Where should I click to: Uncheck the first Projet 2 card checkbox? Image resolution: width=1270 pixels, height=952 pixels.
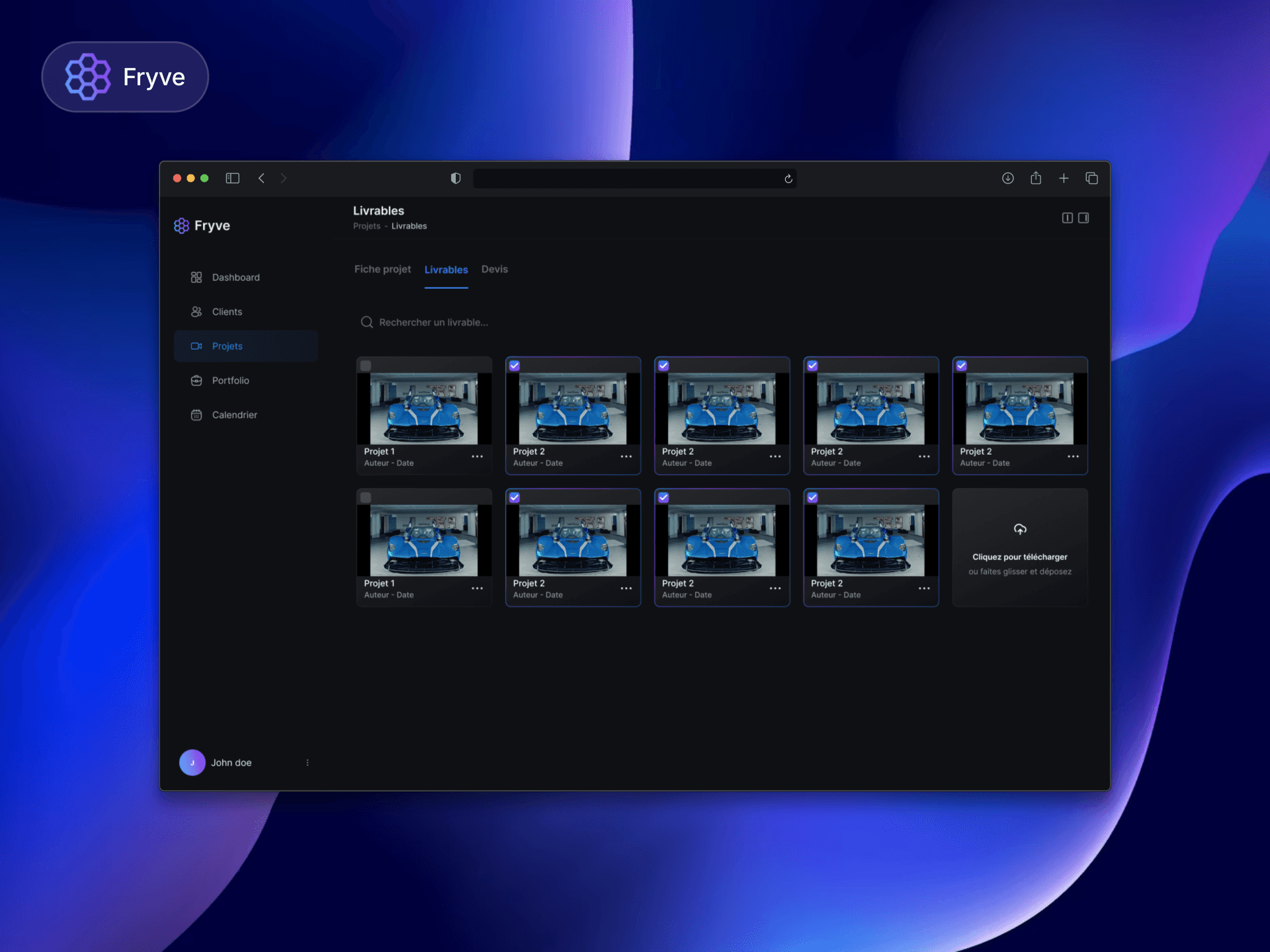(515, 366)
